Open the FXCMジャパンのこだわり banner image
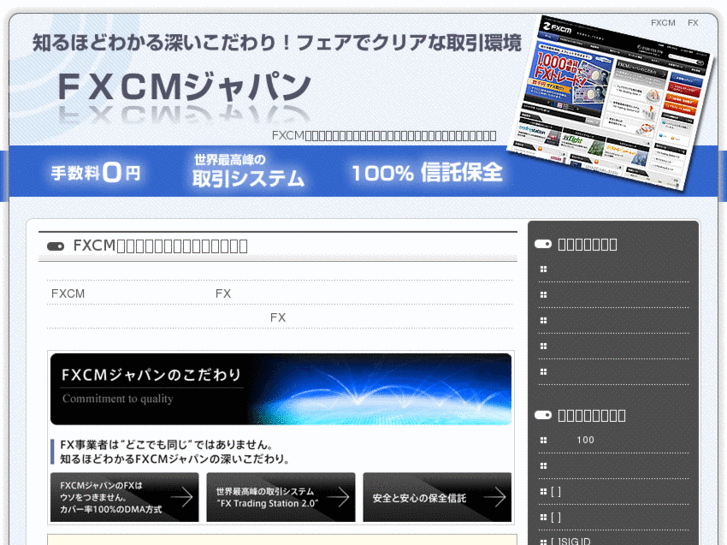This screenshot has width=727, height=545. [x=281, y=389]
